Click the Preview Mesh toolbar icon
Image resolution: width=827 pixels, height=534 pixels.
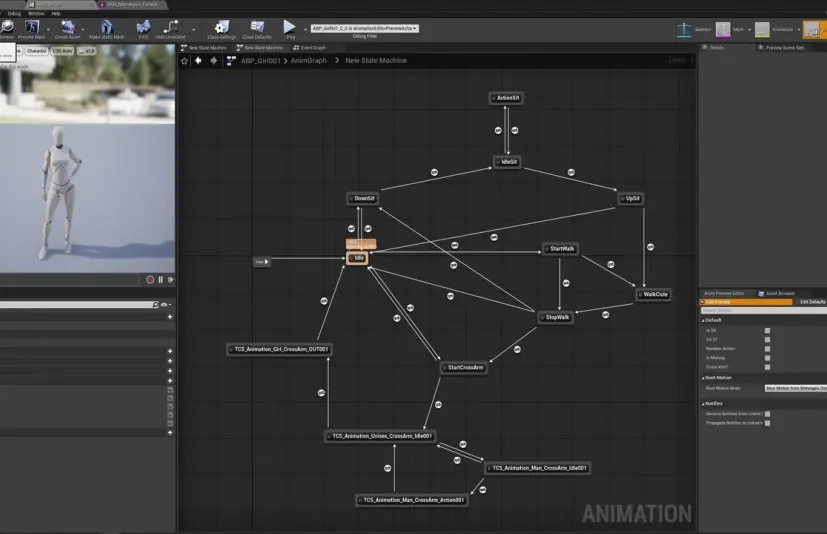coord(32,27)
